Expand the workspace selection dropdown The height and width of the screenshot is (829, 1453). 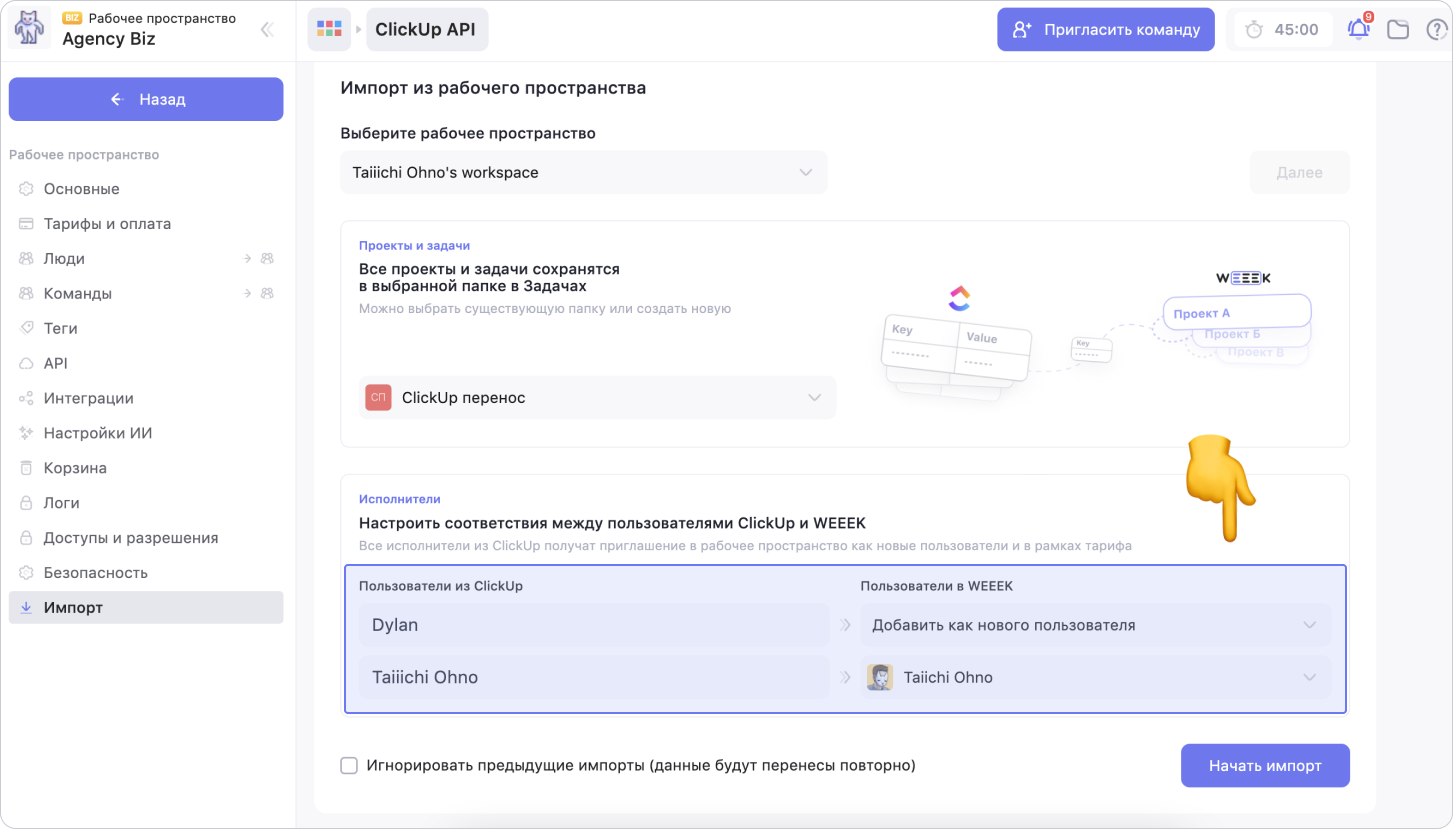pos(583,173)
